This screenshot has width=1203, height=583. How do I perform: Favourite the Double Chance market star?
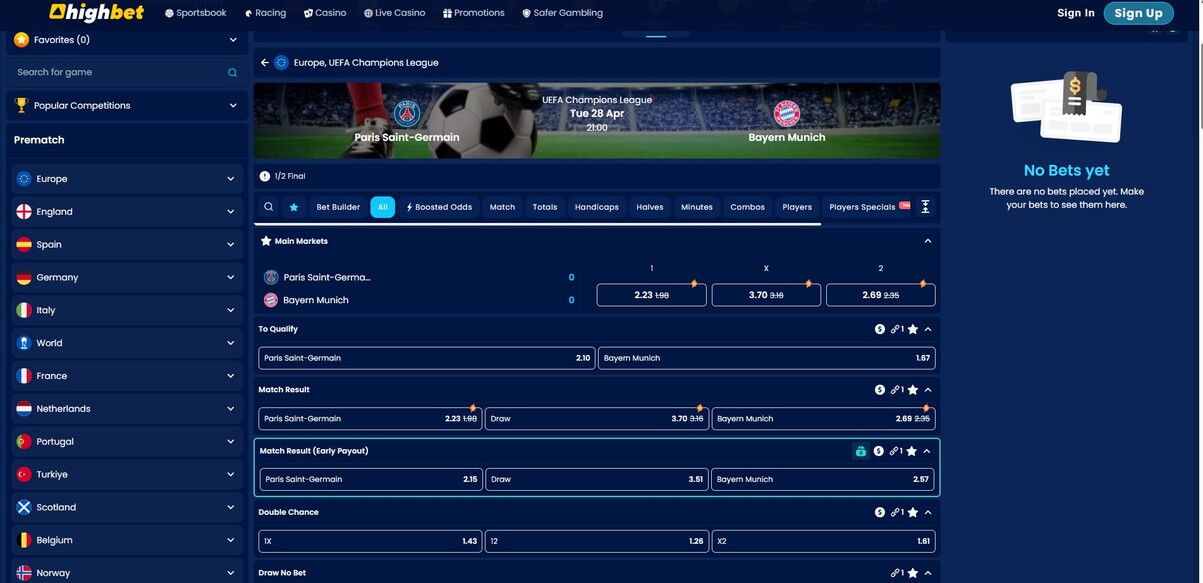(912, 512)
